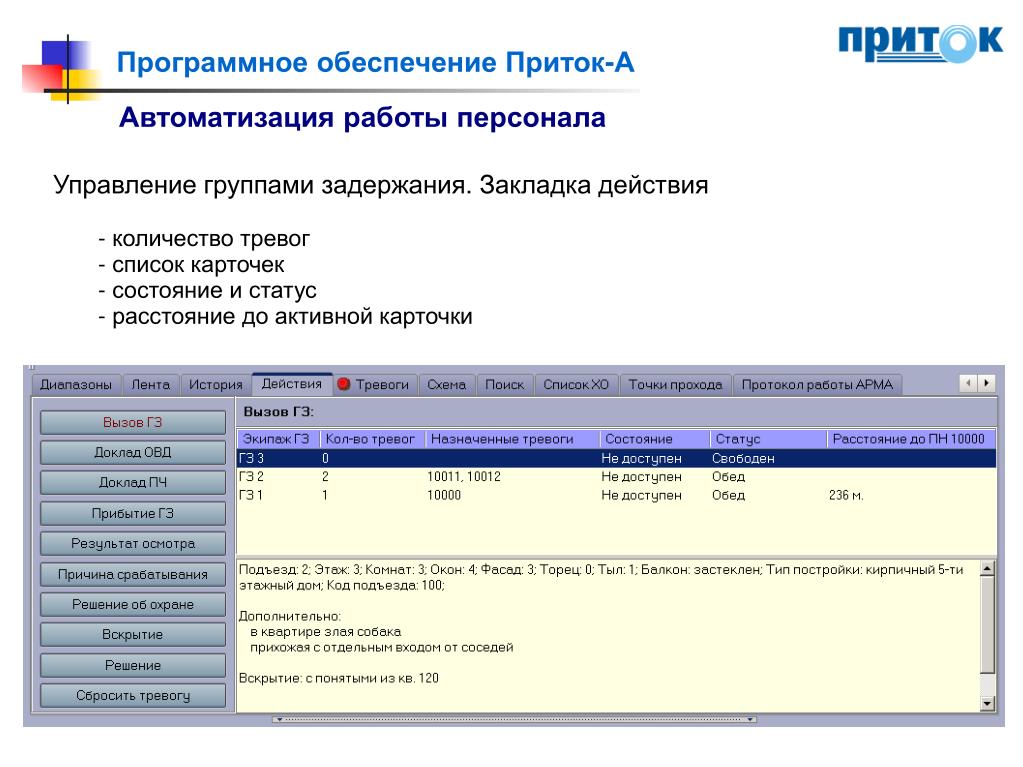Viewport: 1023px width, 767px height.
Task: Click the Результат осмотра button
Action: (x=132, y=543)
